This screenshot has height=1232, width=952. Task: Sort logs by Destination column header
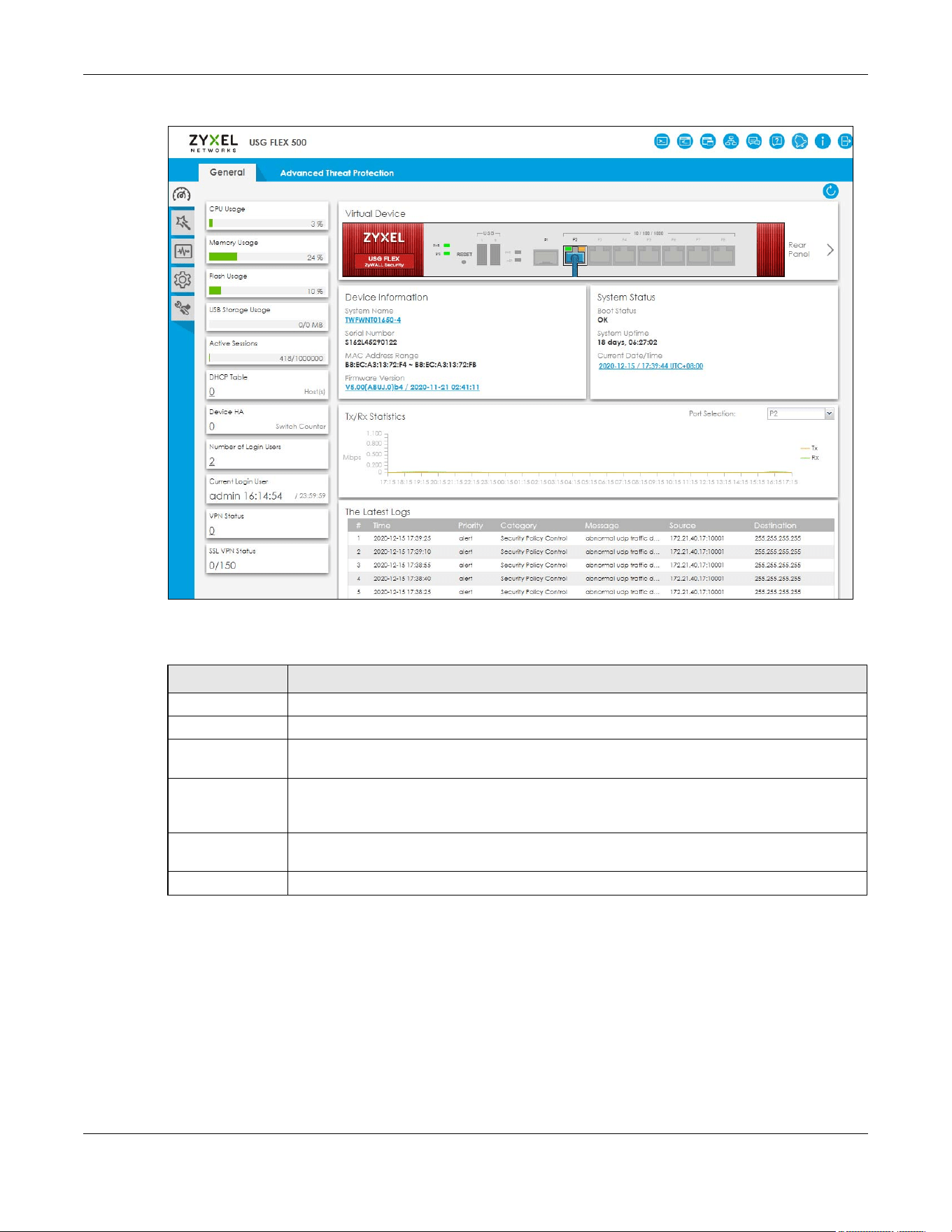tap(775, 525)
